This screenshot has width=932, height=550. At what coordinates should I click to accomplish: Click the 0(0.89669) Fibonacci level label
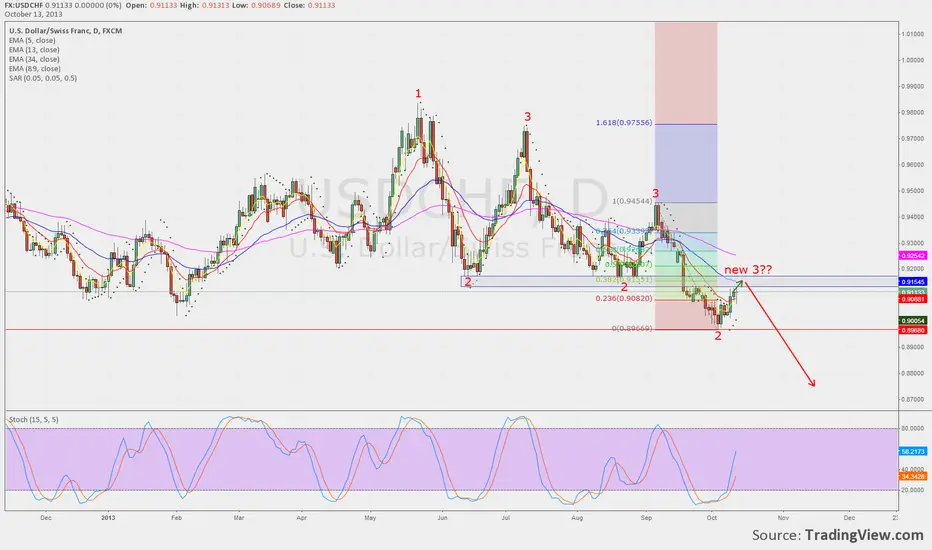(632, 328)
